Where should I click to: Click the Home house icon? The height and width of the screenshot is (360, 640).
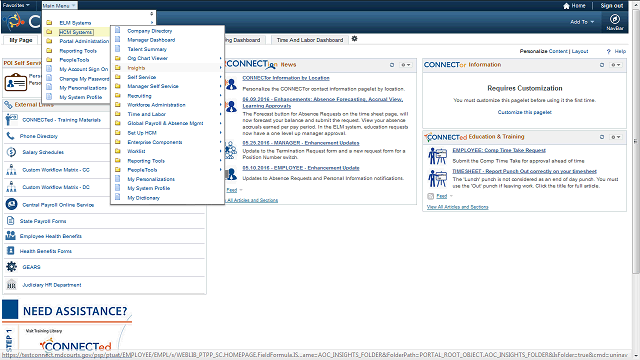click(x=566, y=6)
